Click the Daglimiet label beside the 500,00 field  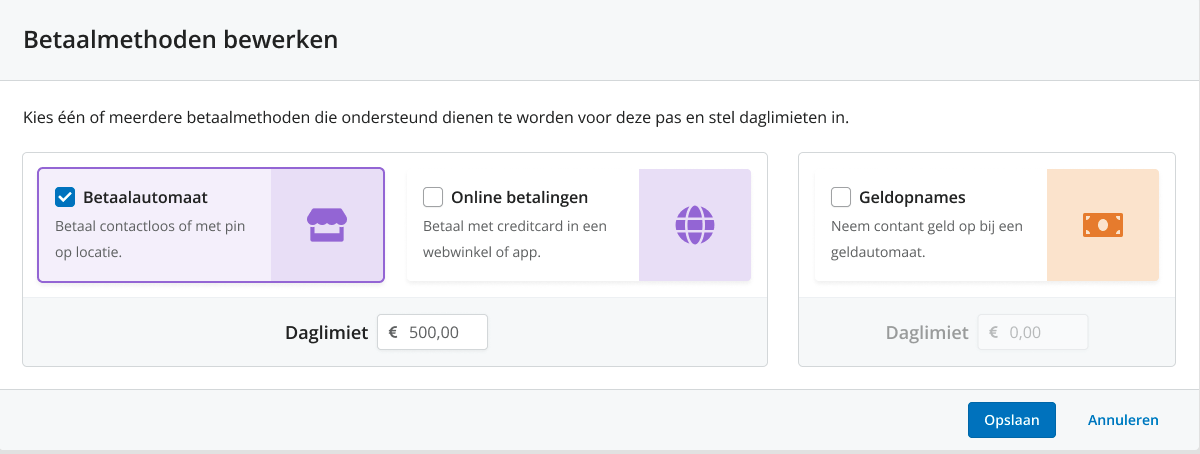point(327,333)
